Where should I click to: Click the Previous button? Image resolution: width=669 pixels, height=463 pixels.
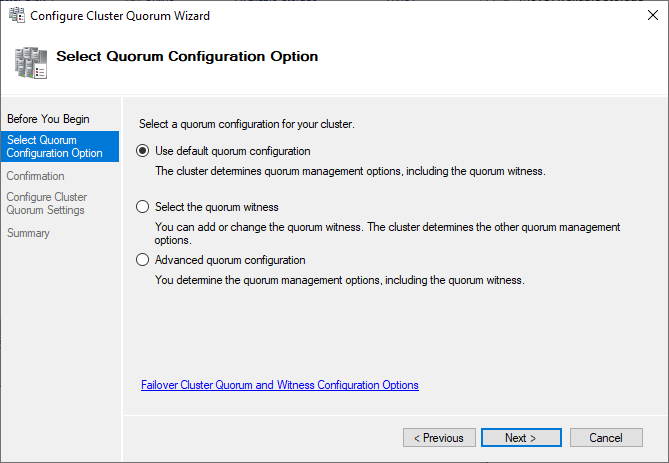point(439,438)
